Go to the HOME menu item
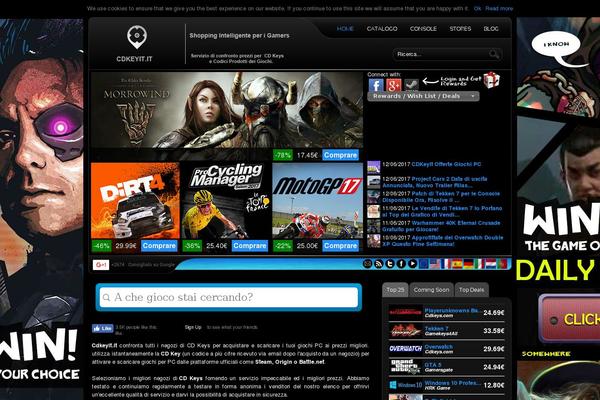600x400 pixels. [x=345, y=29]
